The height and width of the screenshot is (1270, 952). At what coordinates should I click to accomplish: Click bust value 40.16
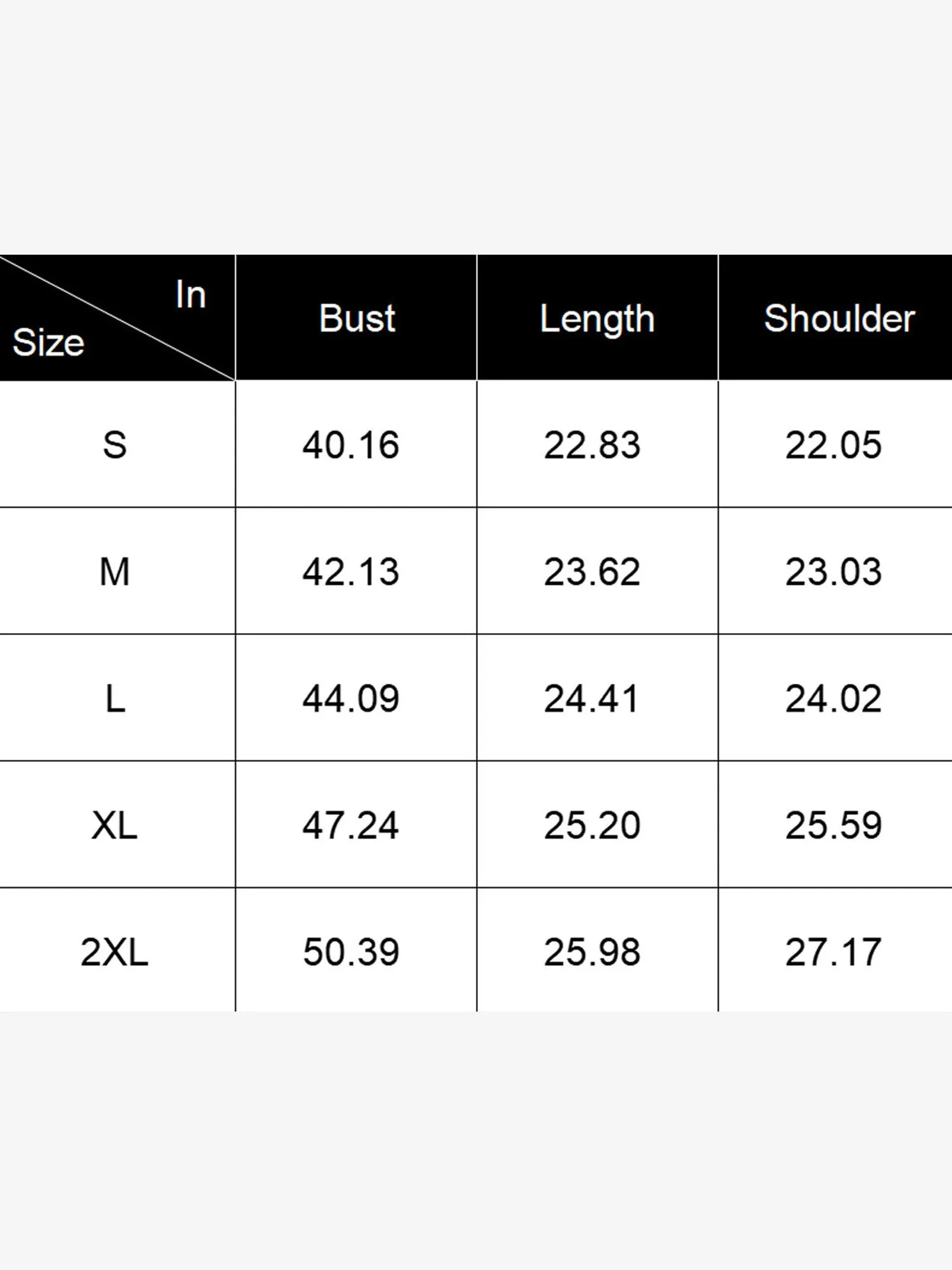point(351,444)
